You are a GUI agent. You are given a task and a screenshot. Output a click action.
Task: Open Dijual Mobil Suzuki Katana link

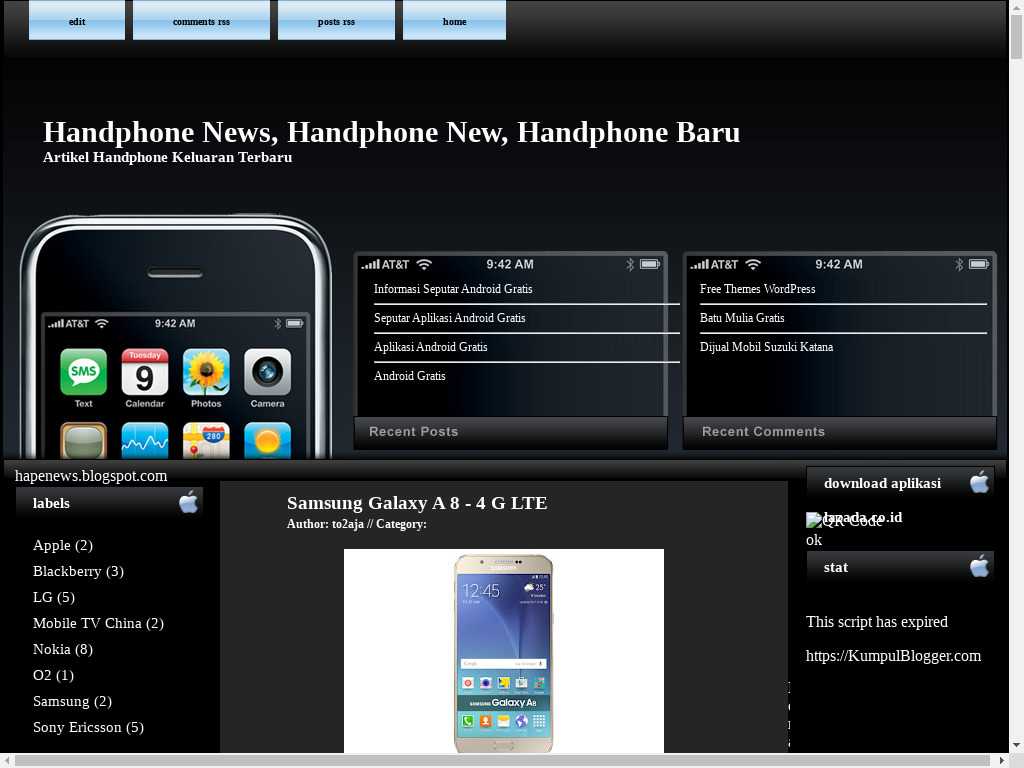click(x=766, y=347)
